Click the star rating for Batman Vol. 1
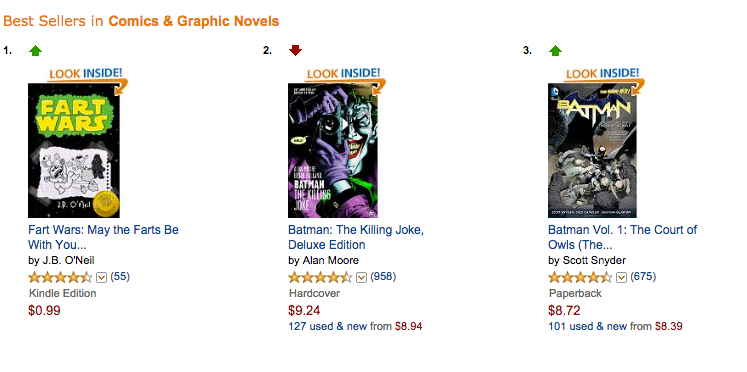 (580, 277)
